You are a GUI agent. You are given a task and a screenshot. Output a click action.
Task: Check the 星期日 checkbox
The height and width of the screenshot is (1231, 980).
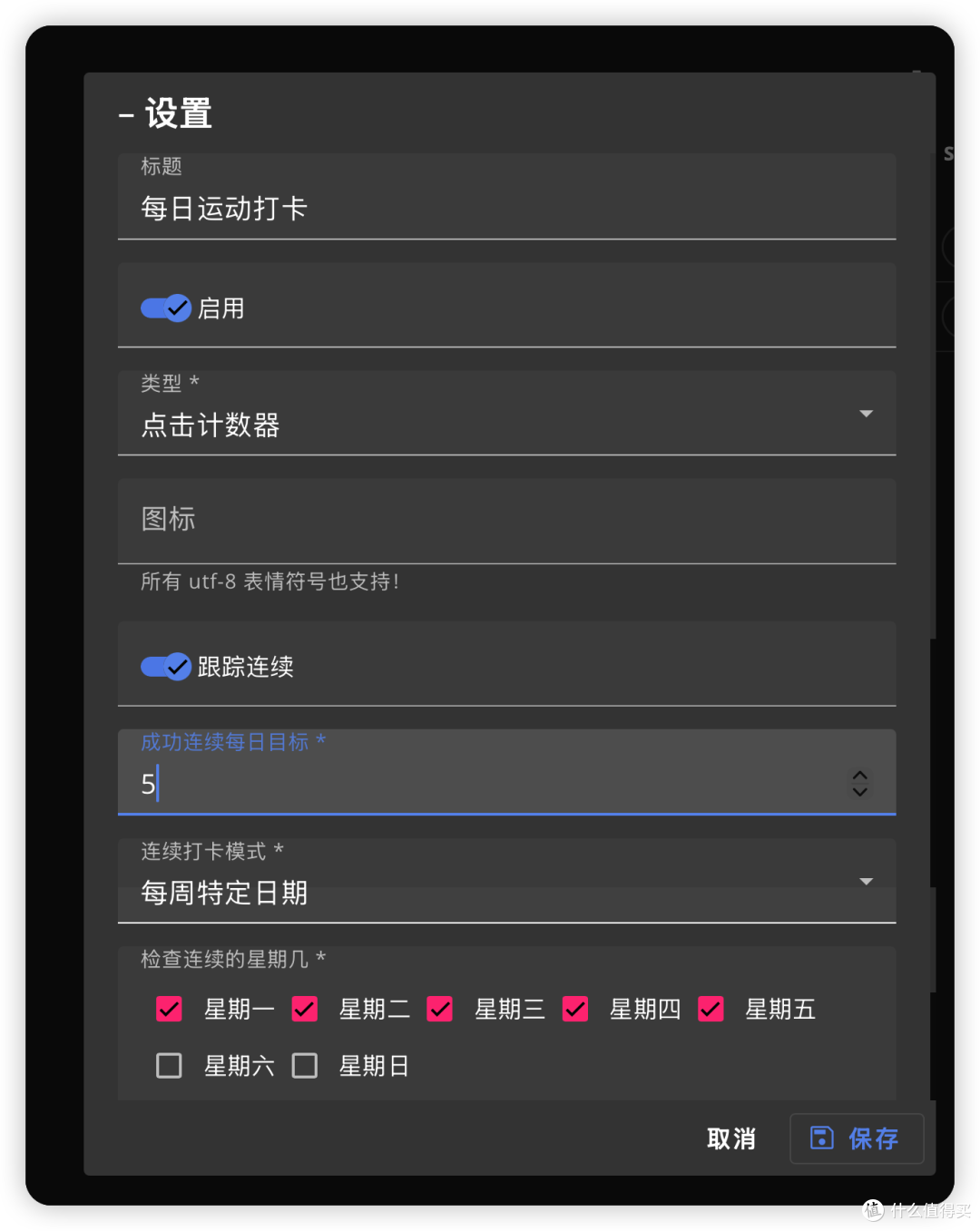(x=304, y=1065)
